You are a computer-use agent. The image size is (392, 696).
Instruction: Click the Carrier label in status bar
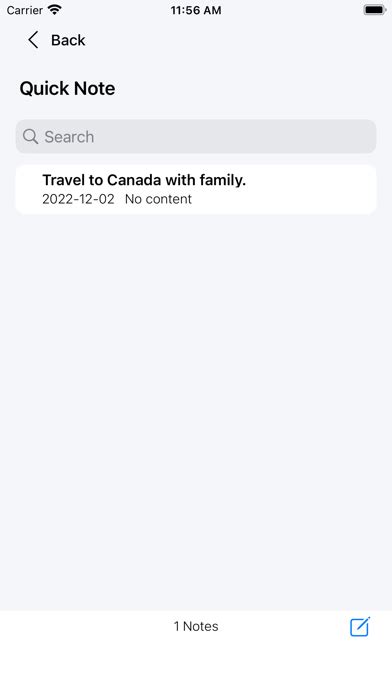[x=24, y=10]
